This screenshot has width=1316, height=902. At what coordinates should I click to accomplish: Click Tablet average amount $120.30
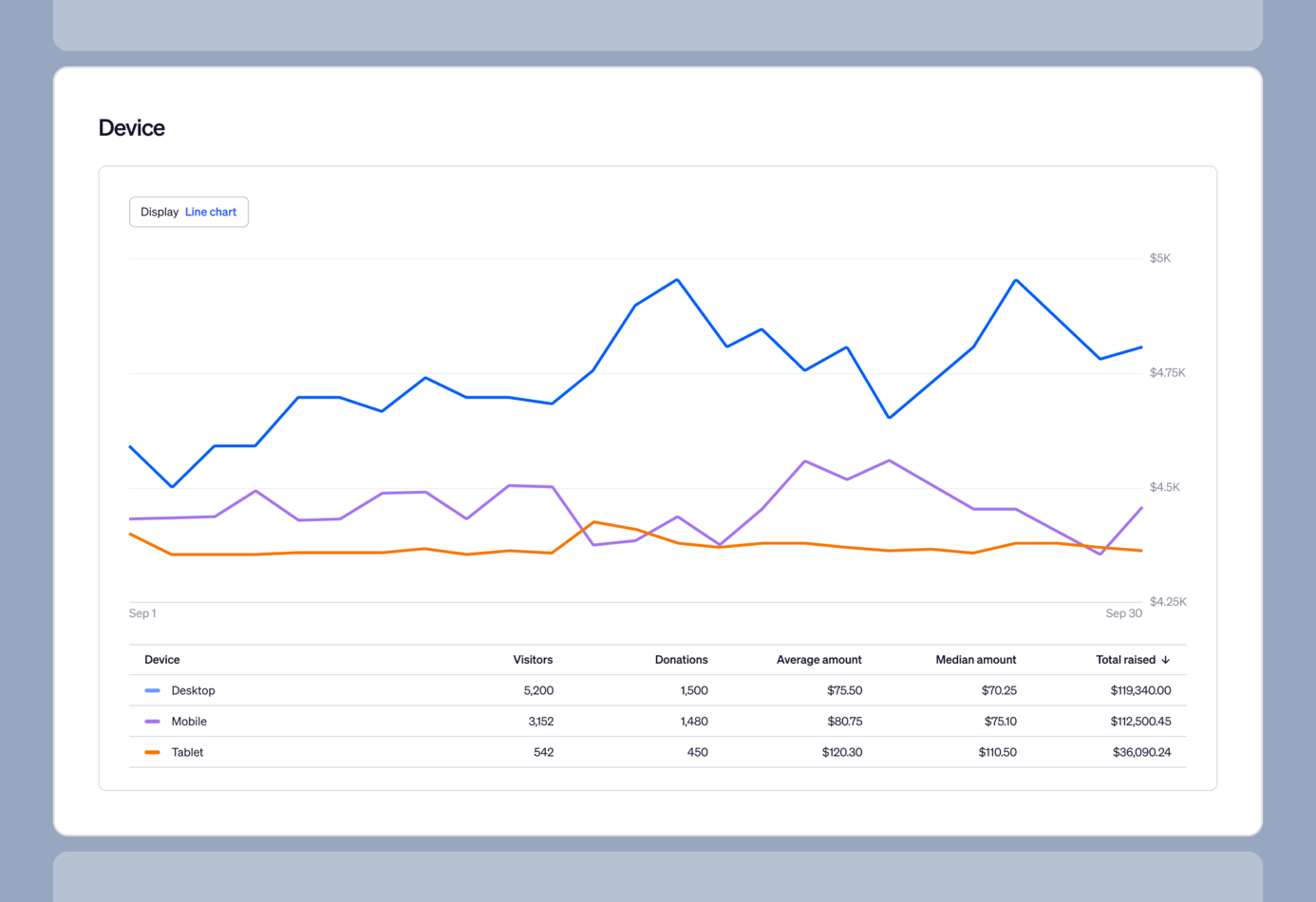[x=841, y=752]
